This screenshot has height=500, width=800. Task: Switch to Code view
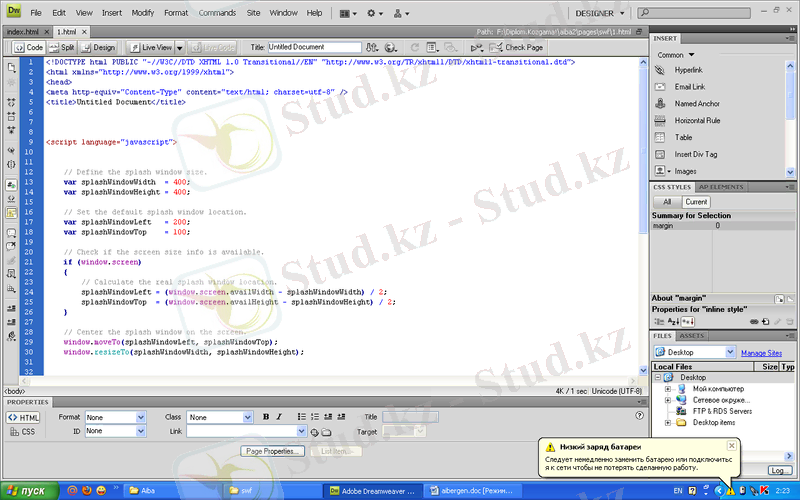pos(29,47)
